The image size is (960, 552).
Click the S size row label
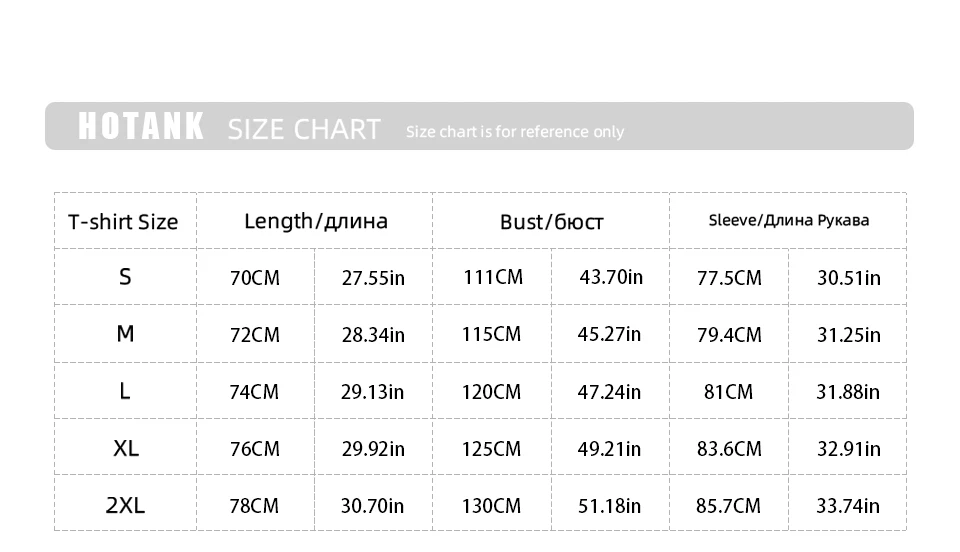(125, 277)
